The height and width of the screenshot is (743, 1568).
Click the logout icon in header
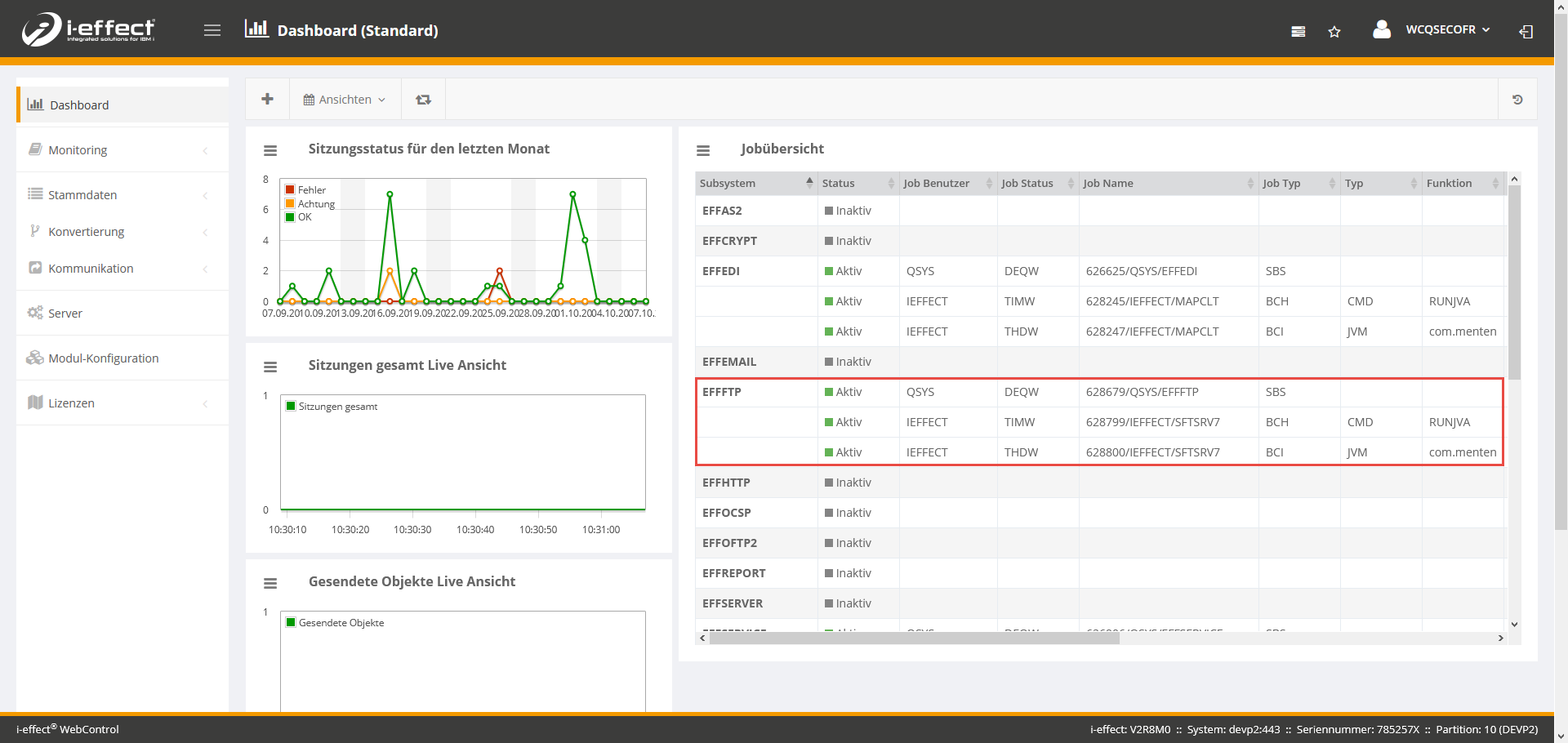tap(1526, 32)
